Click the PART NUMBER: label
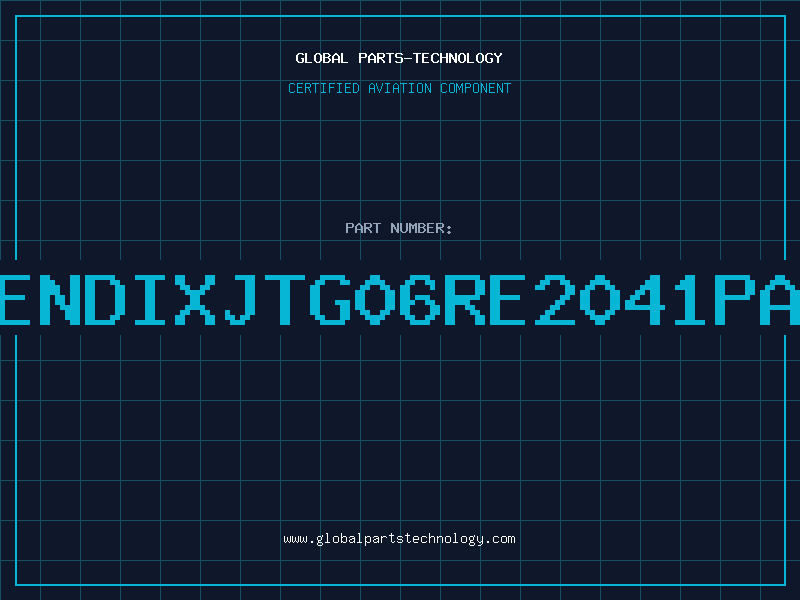 (x=398, y=228)
